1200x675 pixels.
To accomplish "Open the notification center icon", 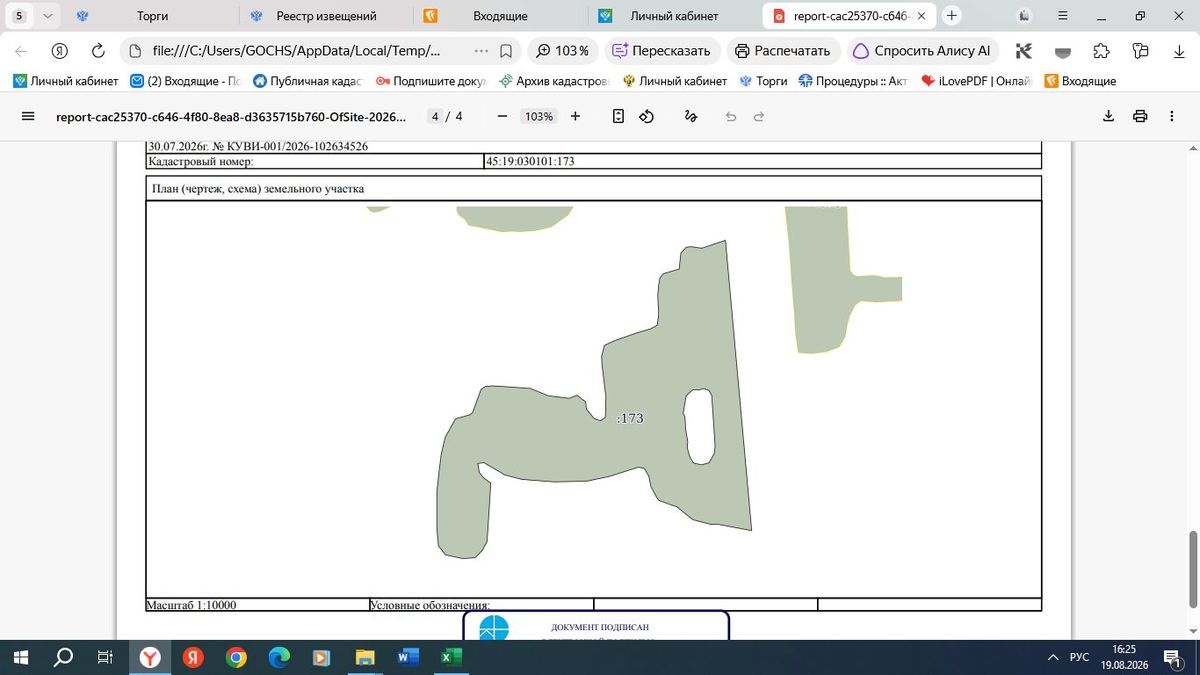I will click(1172, 657).
